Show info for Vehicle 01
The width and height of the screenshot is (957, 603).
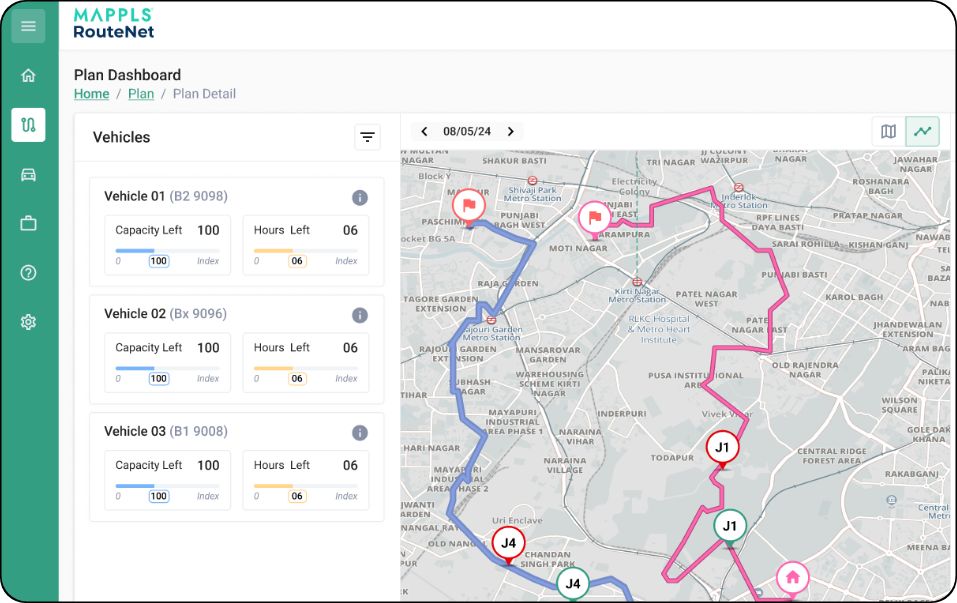click(360, 198)
